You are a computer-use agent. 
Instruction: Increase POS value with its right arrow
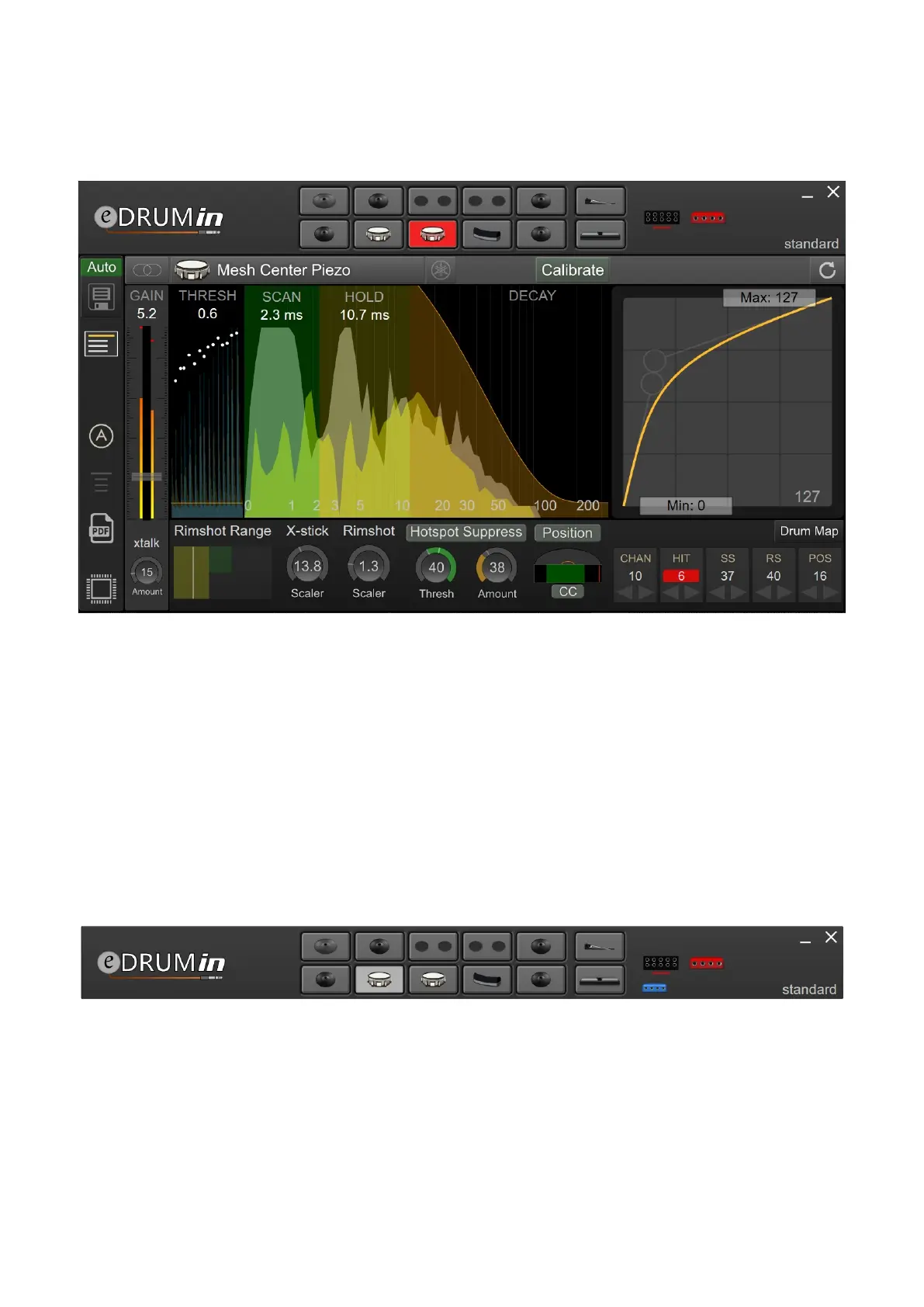point(831,593)
